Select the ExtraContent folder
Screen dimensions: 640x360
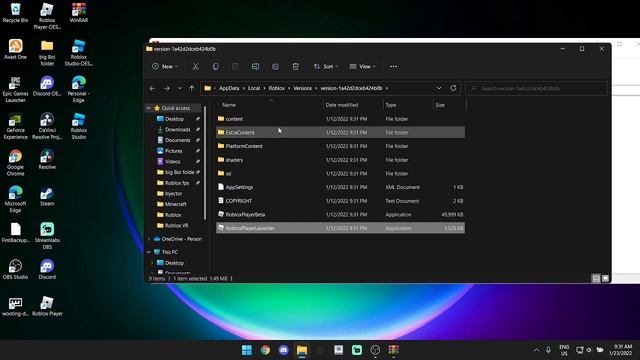(x=340, y=132)
